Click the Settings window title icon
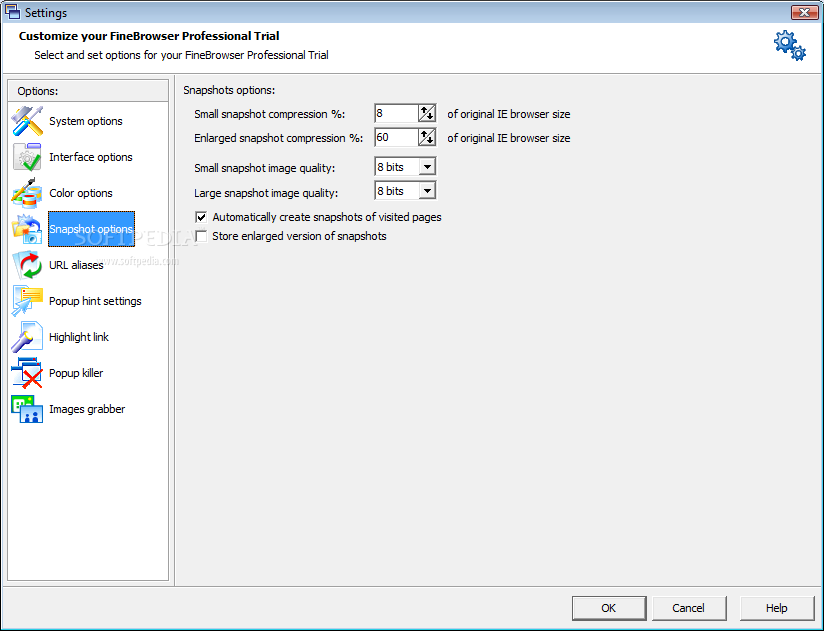This screenshot has height=631, width=824. tap(12, 12)
